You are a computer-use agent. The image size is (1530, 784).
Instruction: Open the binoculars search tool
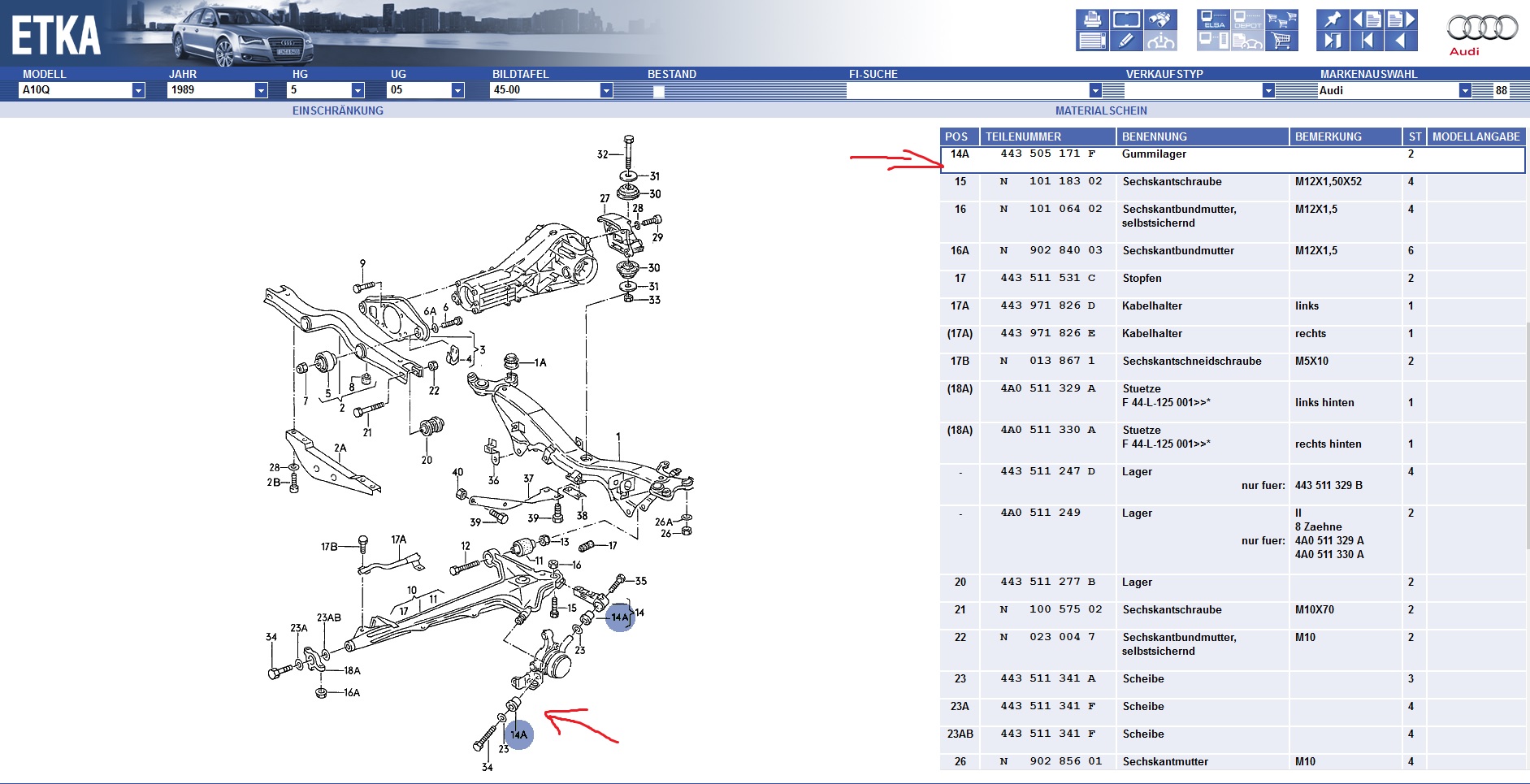coord(1160,19)
